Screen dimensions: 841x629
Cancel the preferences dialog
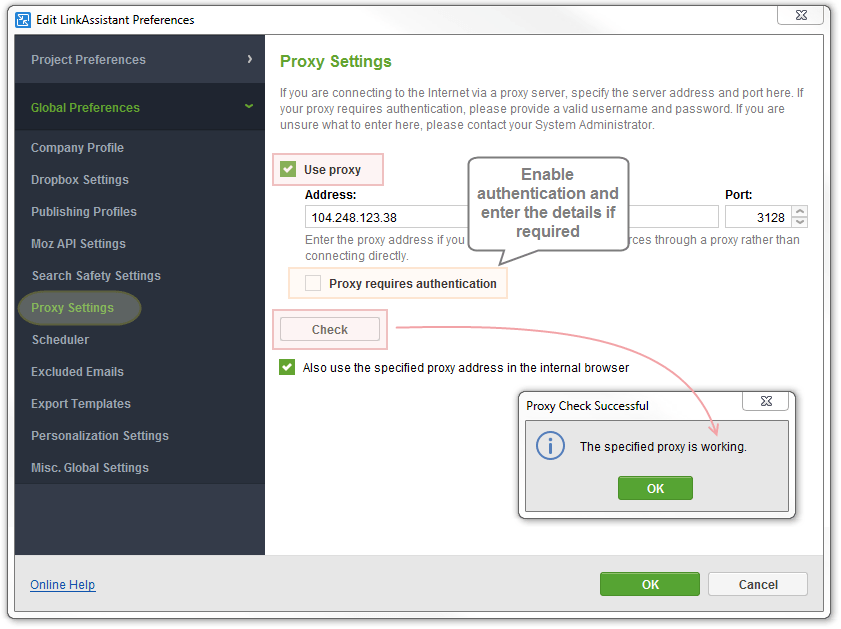[x=757, y=584]
